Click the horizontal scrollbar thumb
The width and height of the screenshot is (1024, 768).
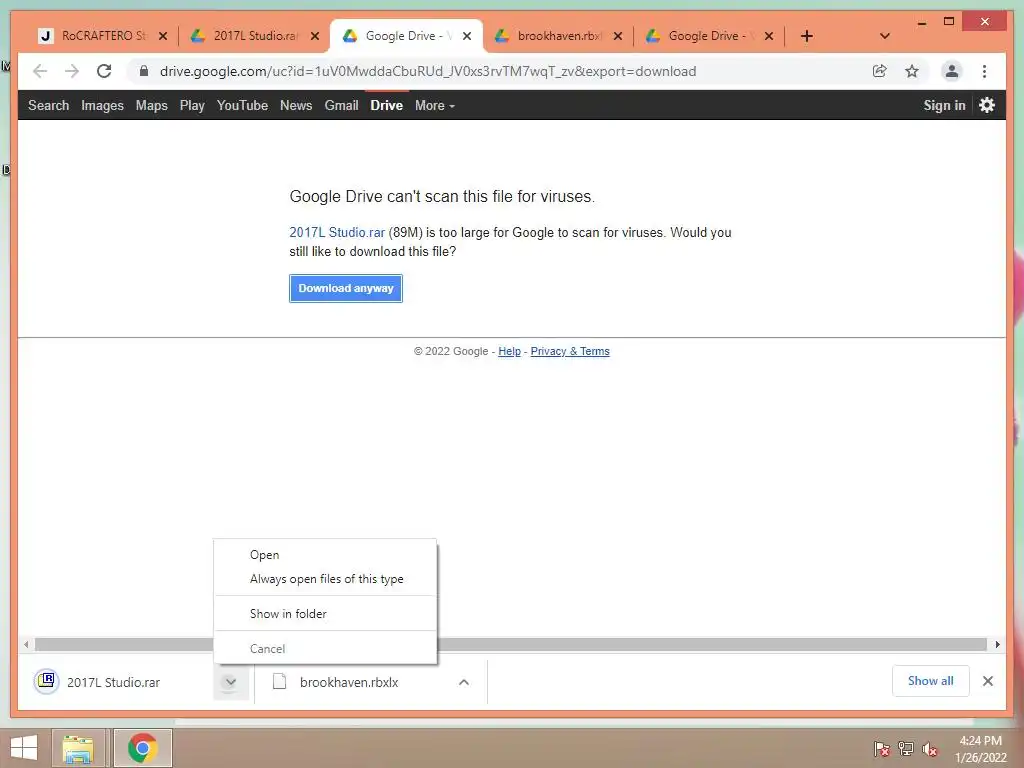511,645
